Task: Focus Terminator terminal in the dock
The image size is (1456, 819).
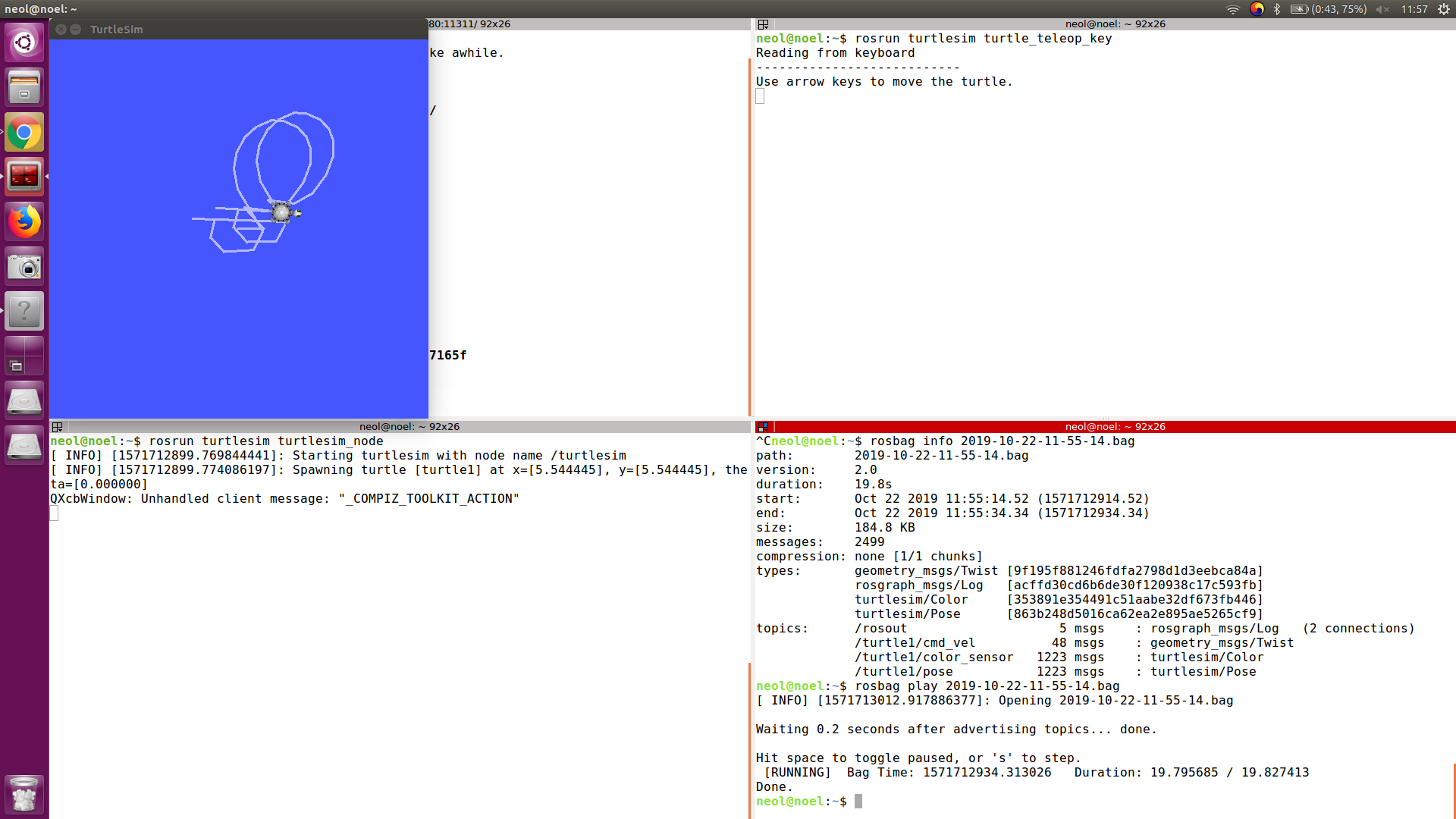Action: (x=24, y=177)
